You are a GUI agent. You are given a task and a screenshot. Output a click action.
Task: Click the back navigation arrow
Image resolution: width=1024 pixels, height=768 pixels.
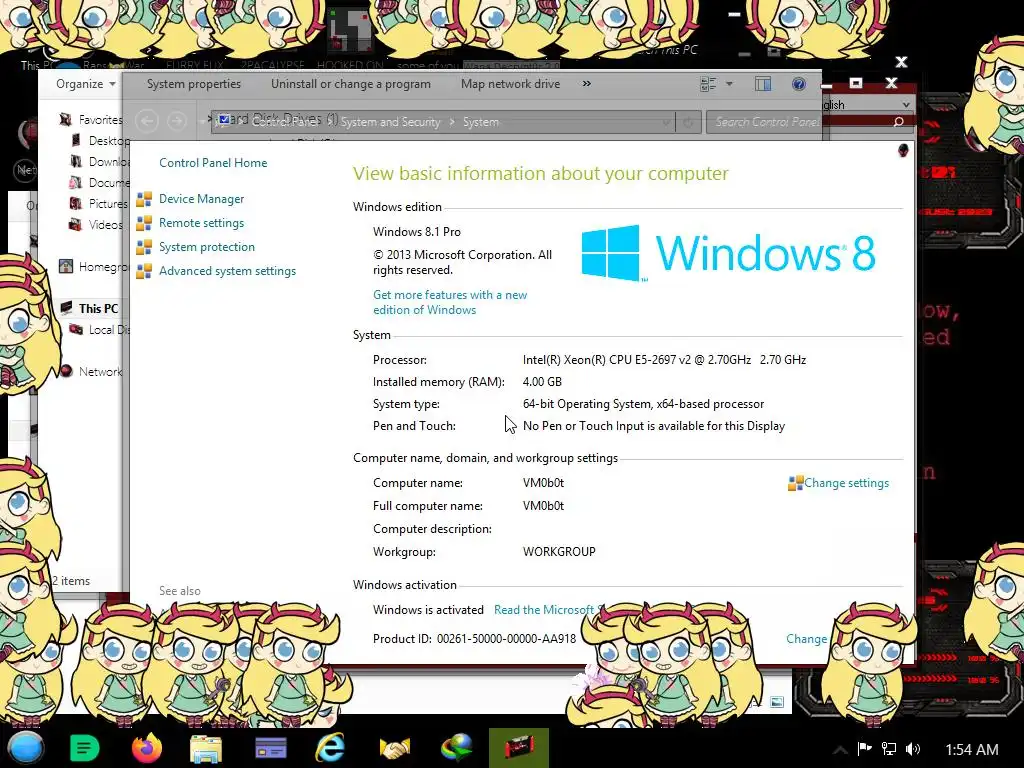pos(147,121)
